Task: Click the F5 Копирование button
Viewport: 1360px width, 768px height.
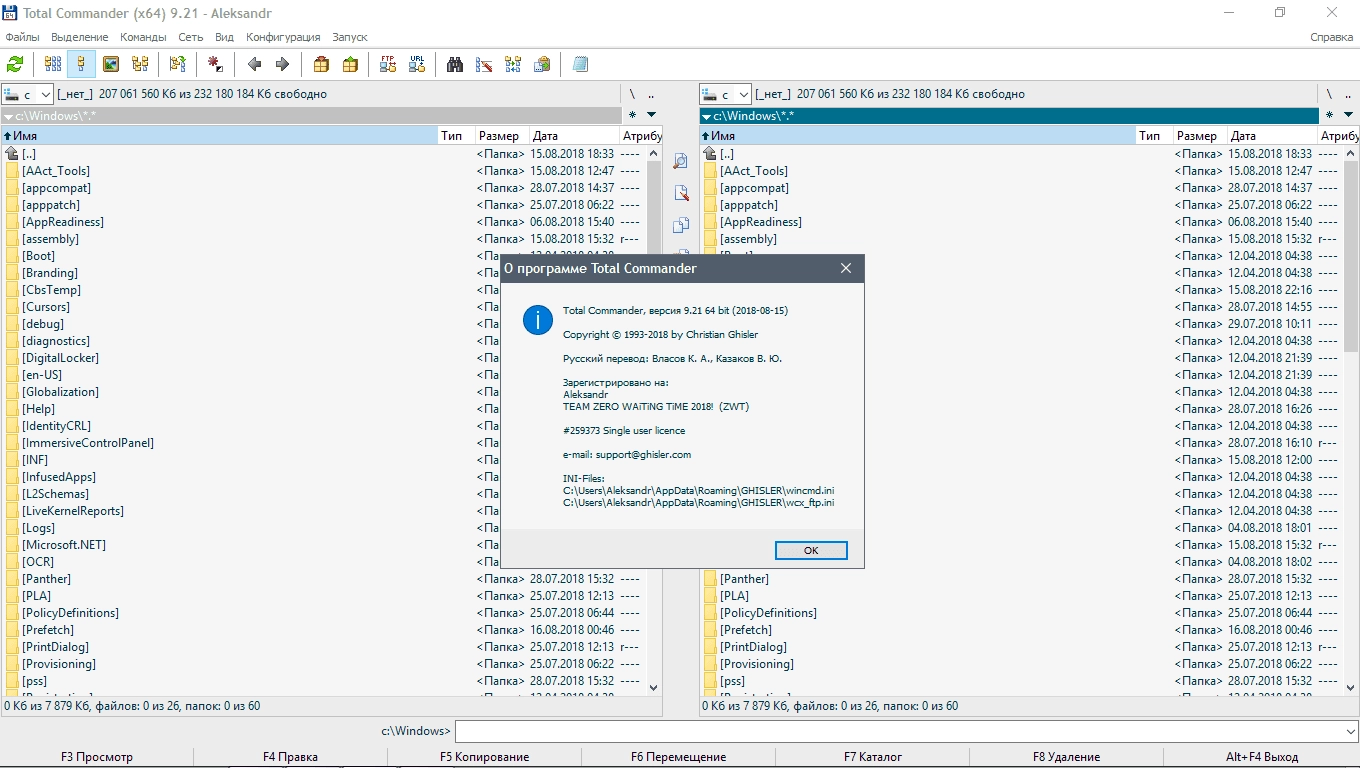Action: [x=484, y=757]
